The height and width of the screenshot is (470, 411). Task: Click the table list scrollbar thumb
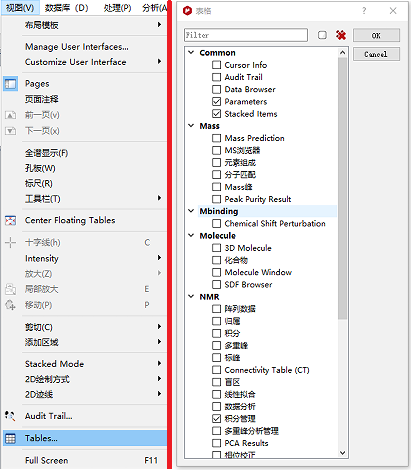click(342, 188)
